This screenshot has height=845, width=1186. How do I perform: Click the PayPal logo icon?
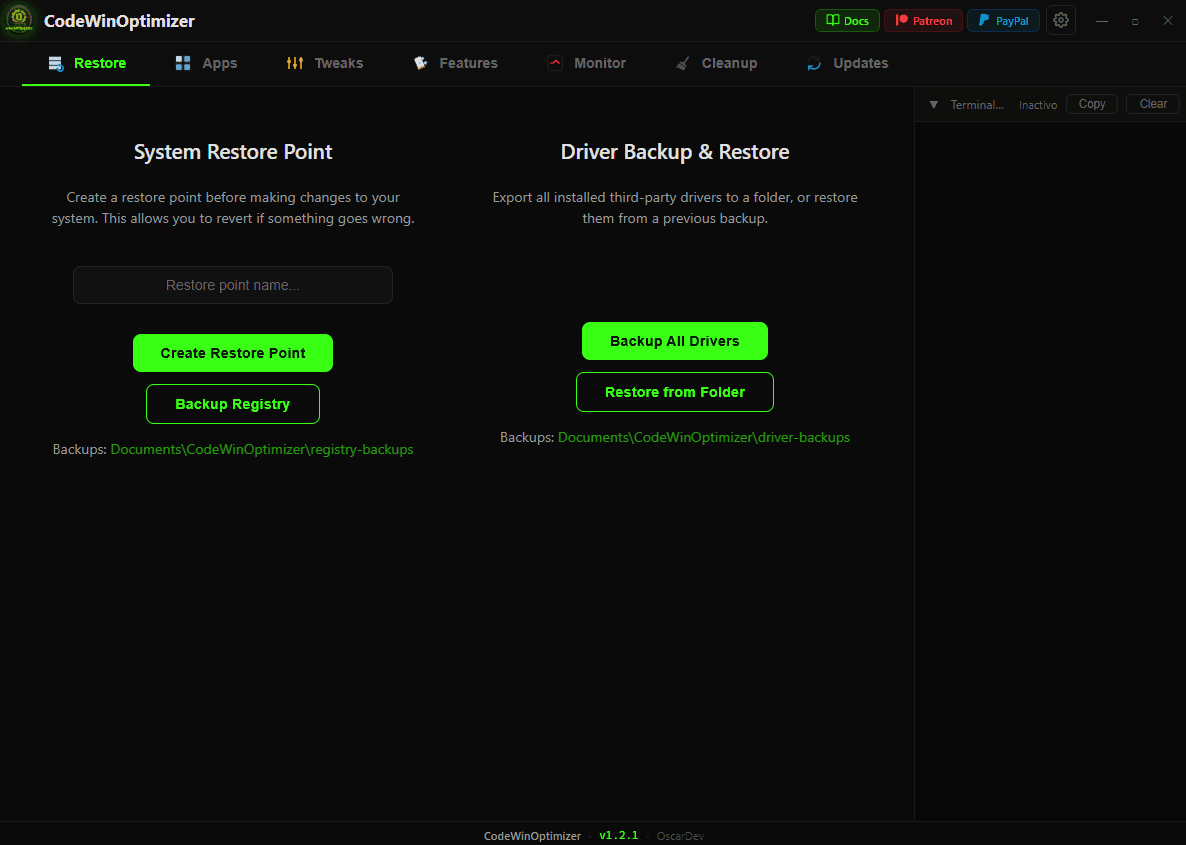pyautogui.click(x=984, y=20)
